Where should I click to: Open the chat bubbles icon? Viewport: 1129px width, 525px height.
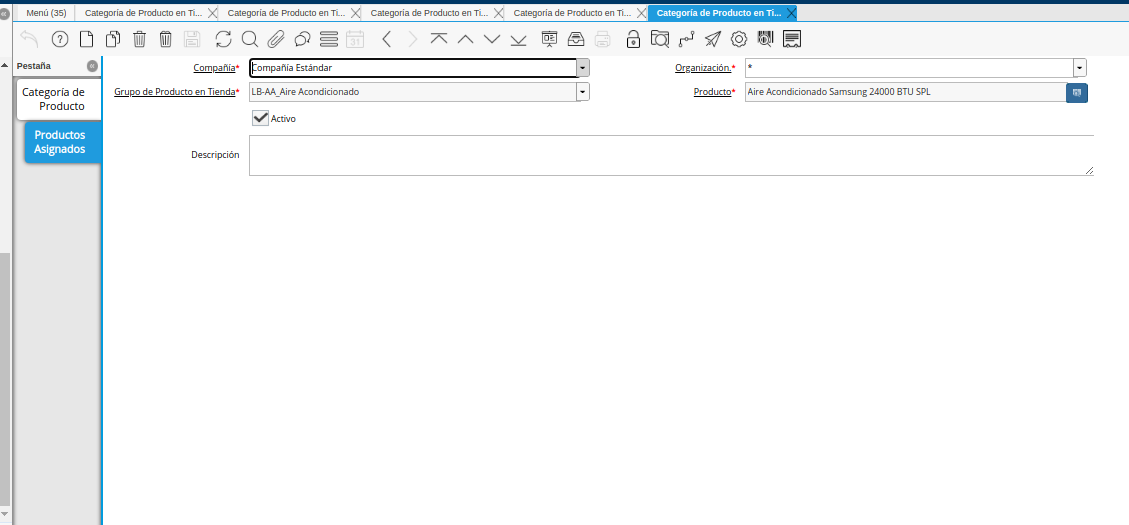[x=301, y=39]
